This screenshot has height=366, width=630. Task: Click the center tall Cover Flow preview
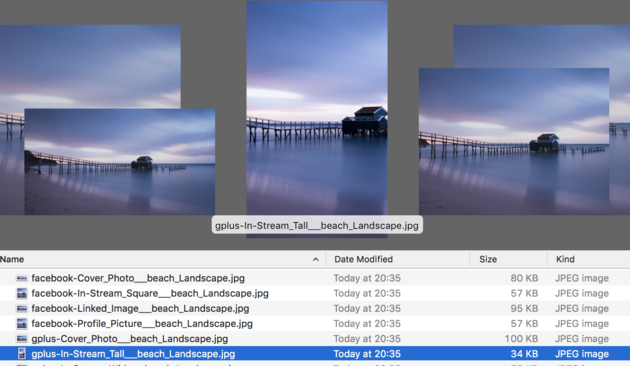point(317,108)
